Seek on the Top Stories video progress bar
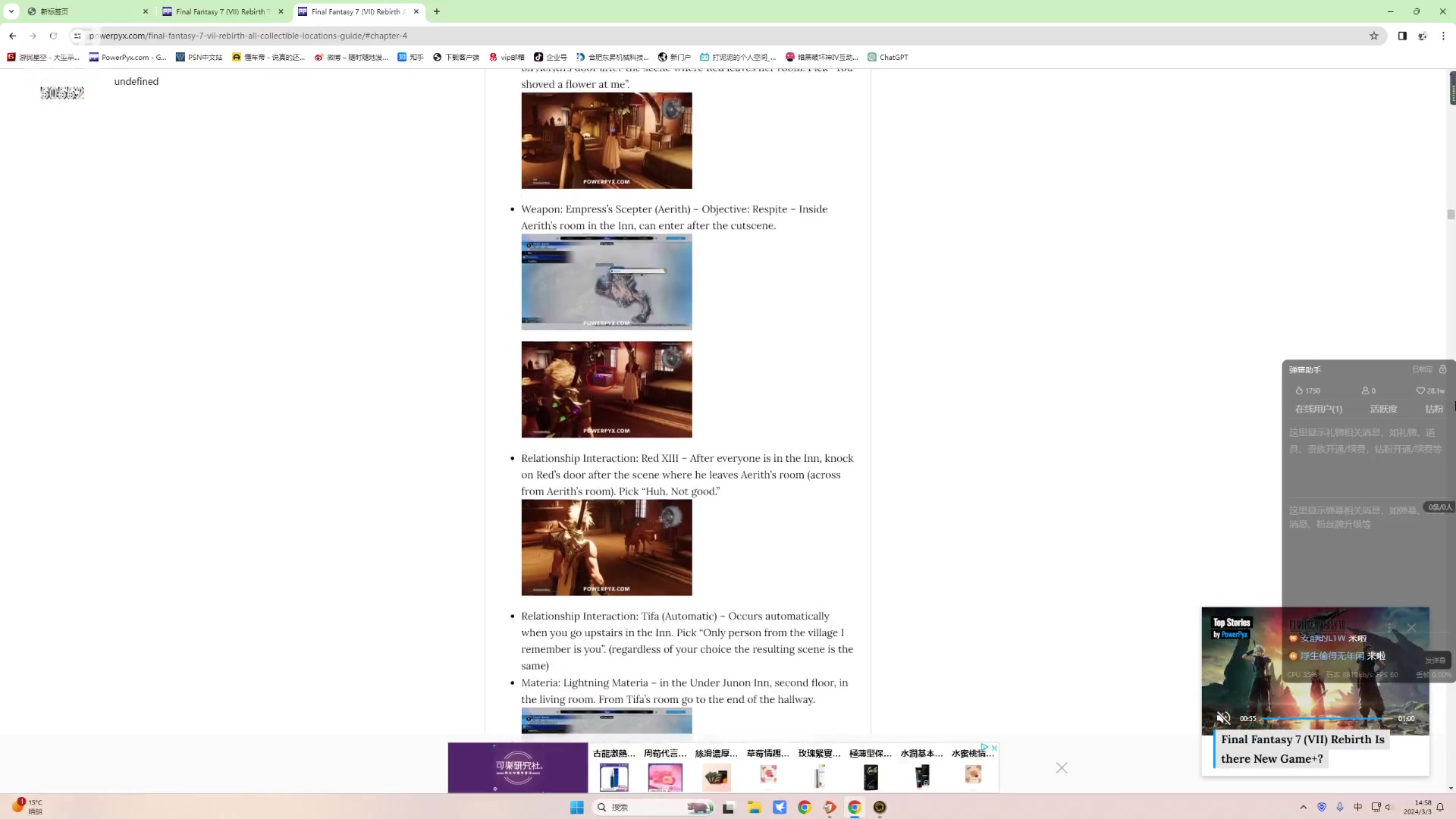1456x819 pixels. click(x=1326, y=718)
